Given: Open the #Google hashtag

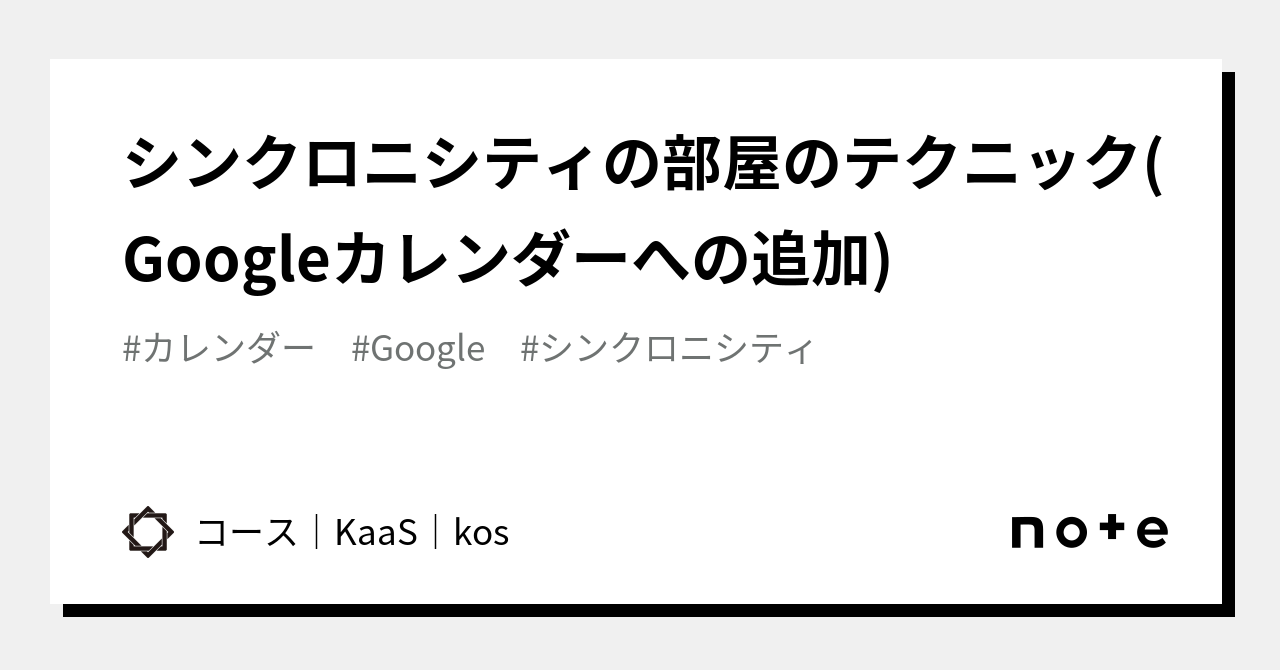Looking at the screenshot, I should coord(418,349).
